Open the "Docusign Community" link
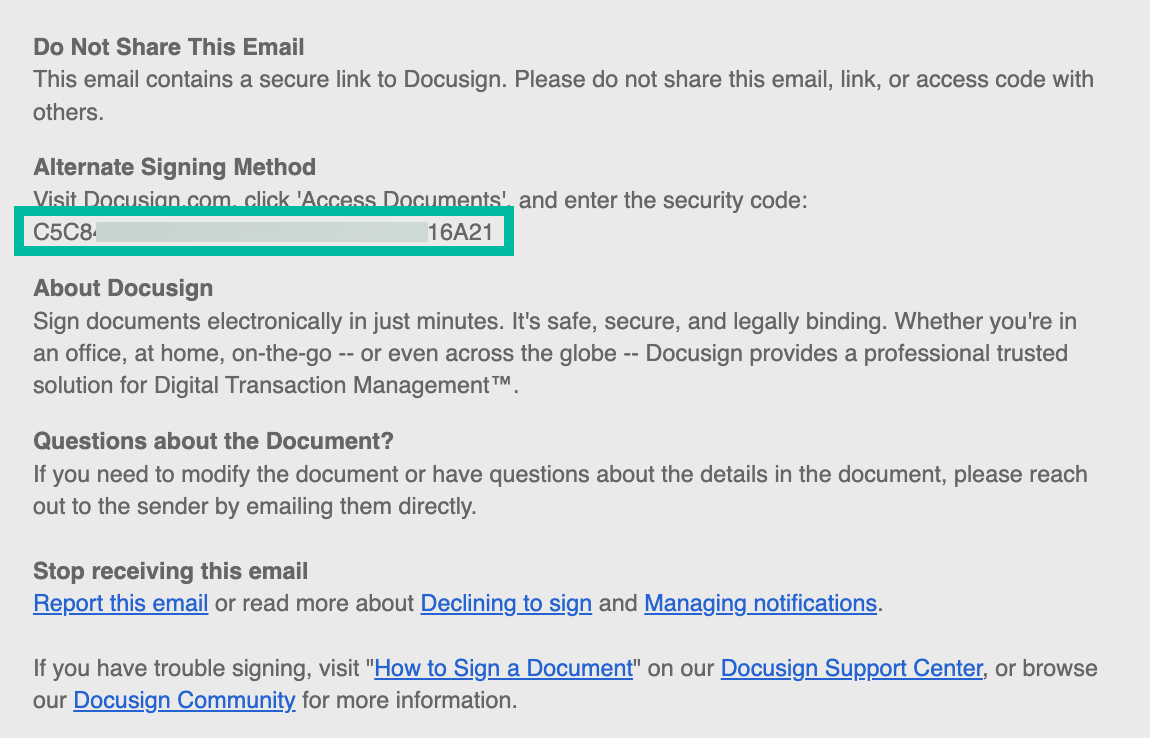1150x738 pixels. click(184, 700)
